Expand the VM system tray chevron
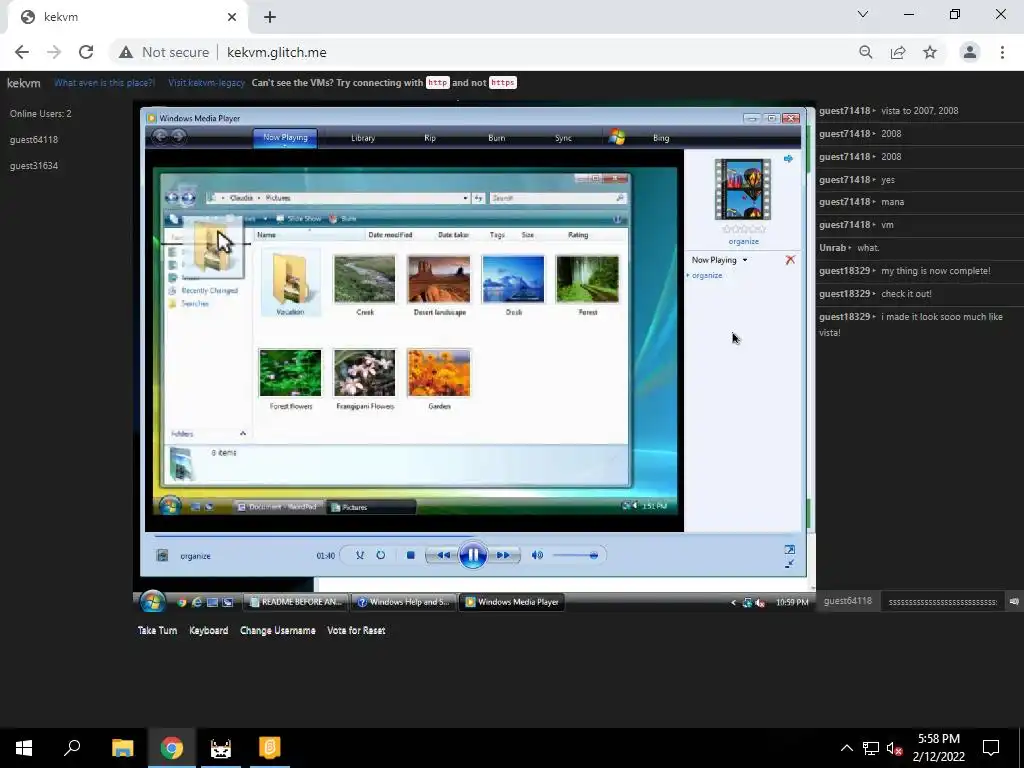 [x=733, y=603]
